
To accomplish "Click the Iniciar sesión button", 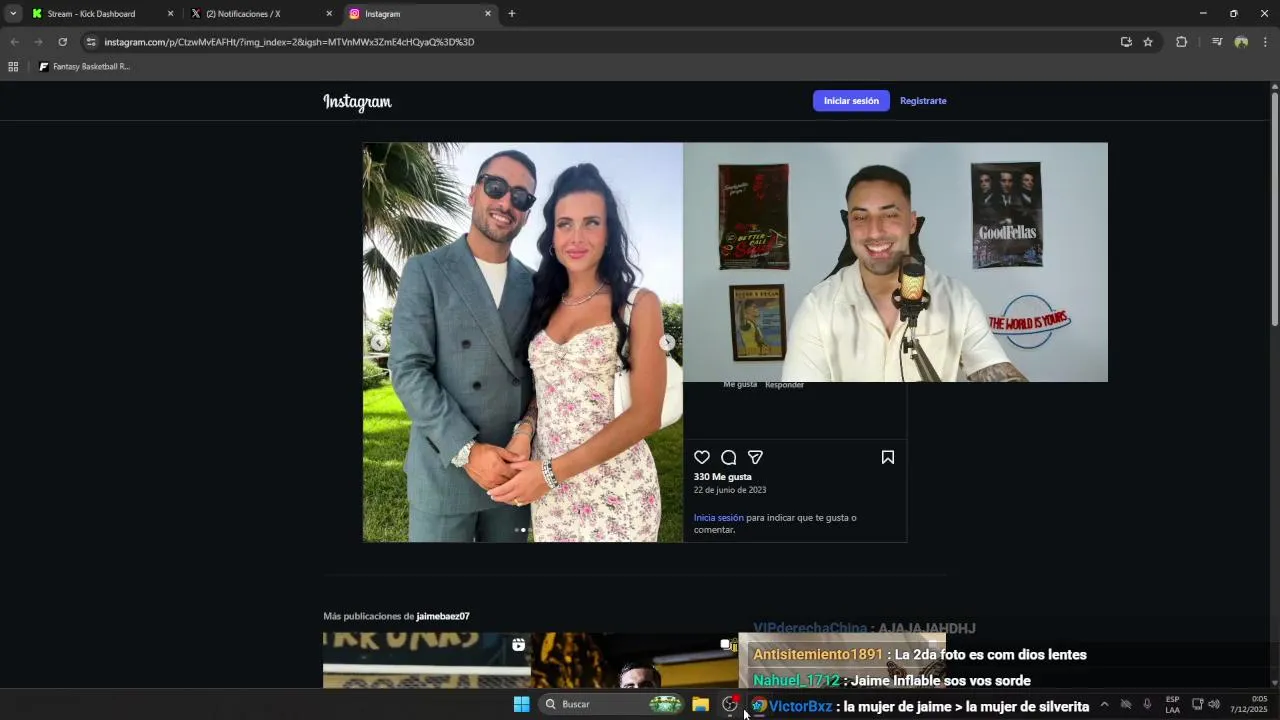I will [851, 101].
